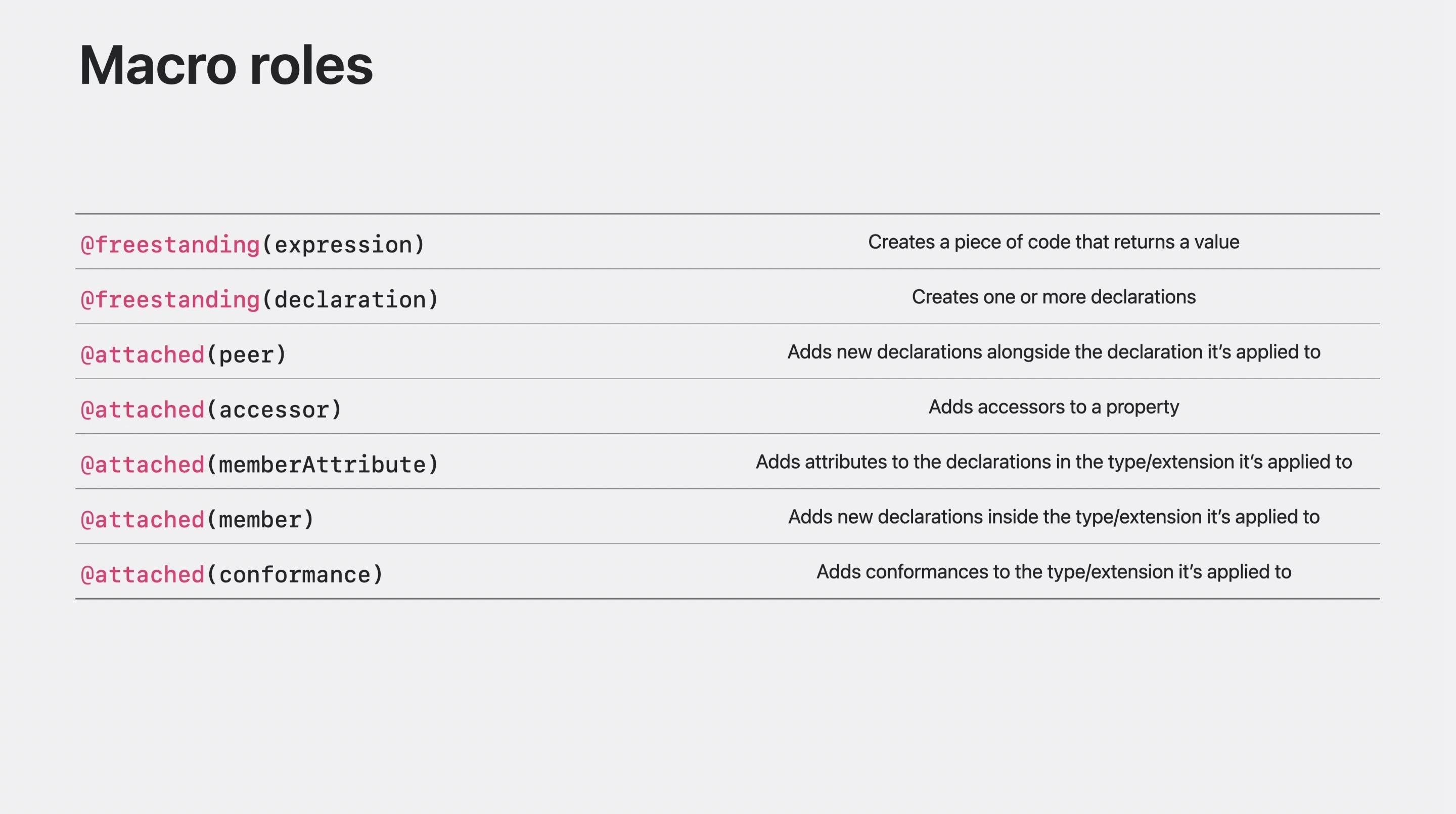Image resolution: width=1456 pixels, height=814 pixels.
Task: Click pink @freestanding keyword before (declaration)
Action: coord(170,300)
